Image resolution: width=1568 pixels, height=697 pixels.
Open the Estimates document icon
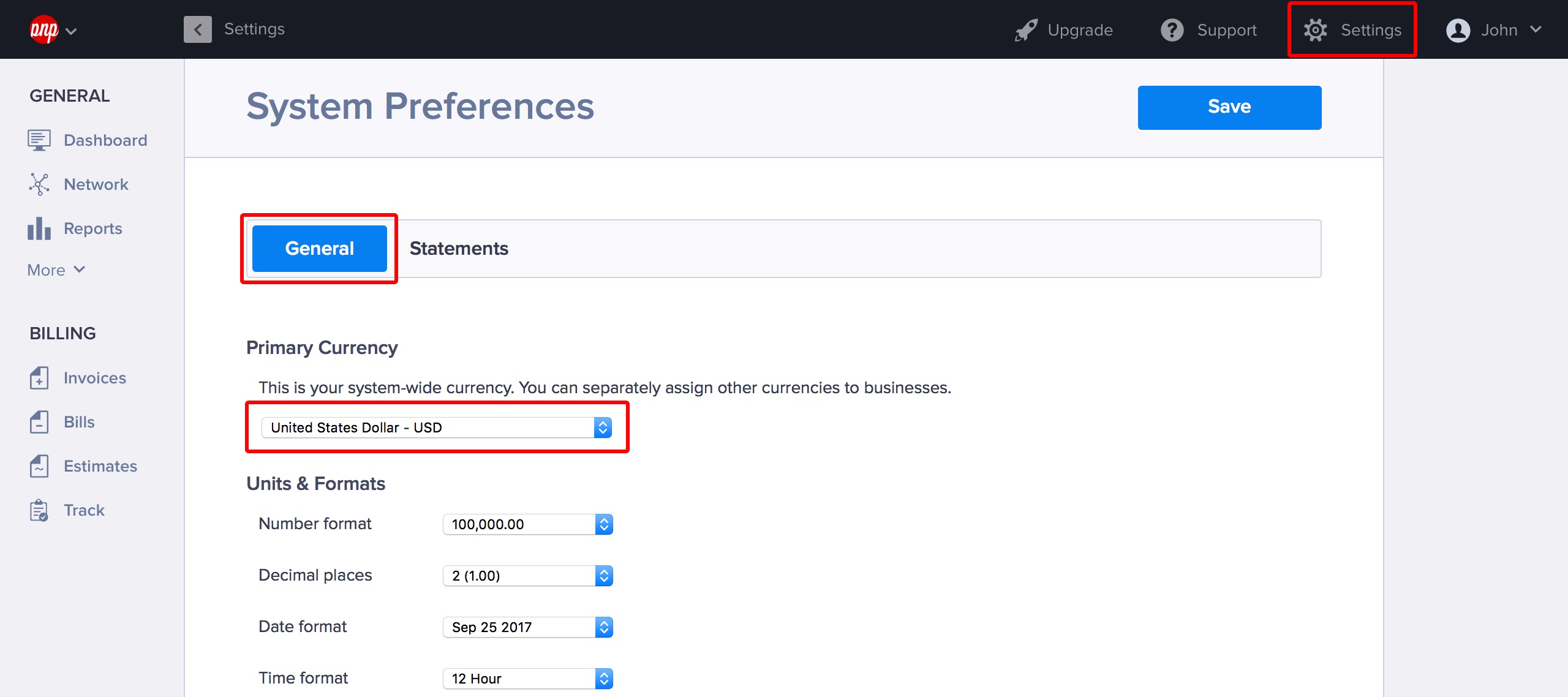tap(39, 466)
